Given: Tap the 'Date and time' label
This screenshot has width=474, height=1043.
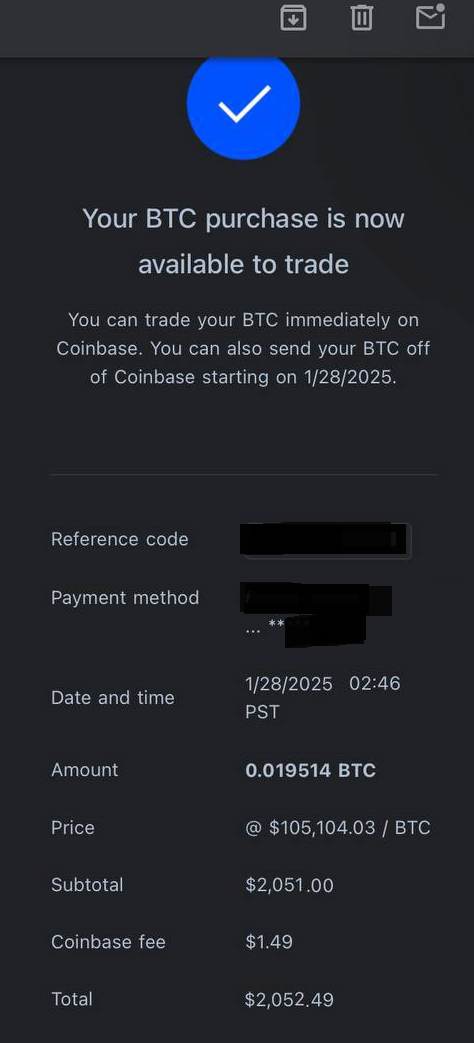Looking at the screenshot, I should click(113, 697).
